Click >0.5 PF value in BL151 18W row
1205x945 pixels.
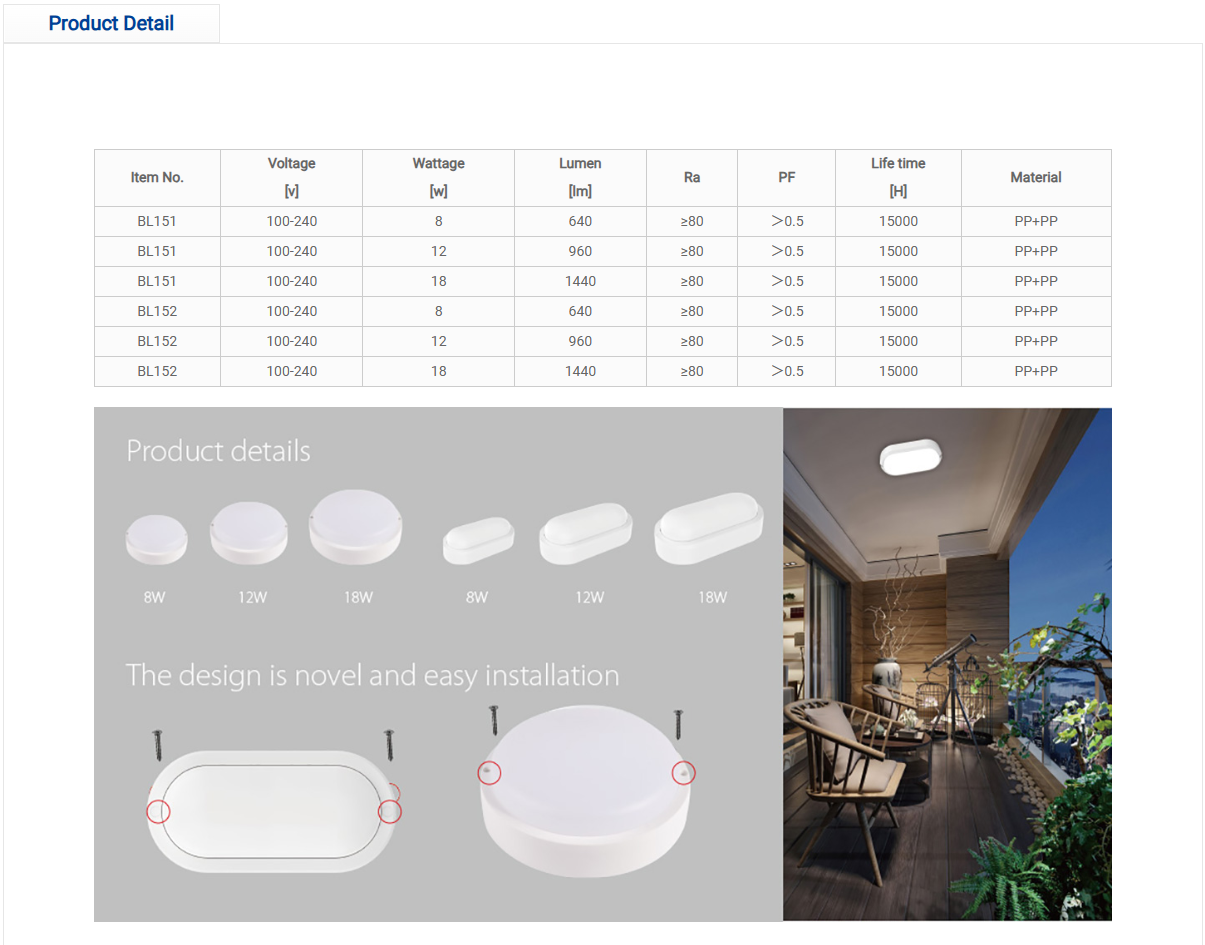tap(787, 281)
